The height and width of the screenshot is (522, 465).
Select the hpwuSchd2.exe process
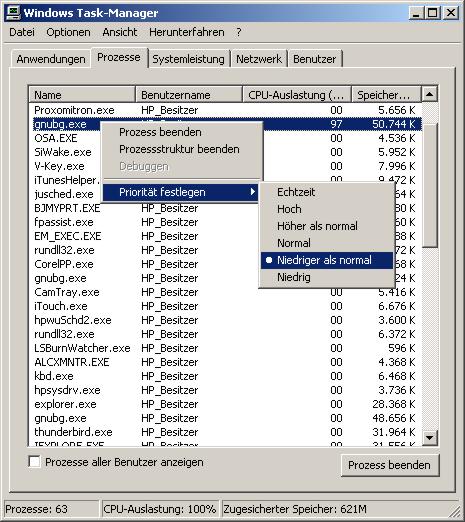click(73, 320)
